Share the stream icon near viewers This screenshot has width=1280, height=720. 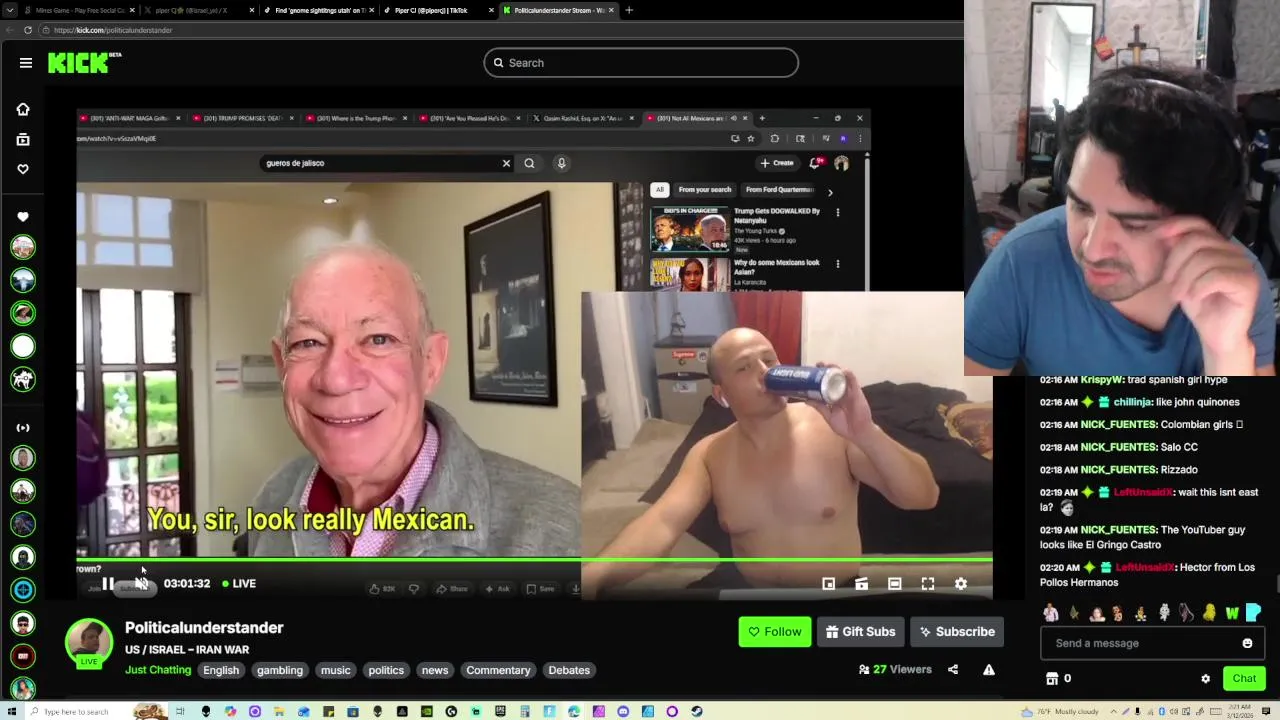(953, 670)
